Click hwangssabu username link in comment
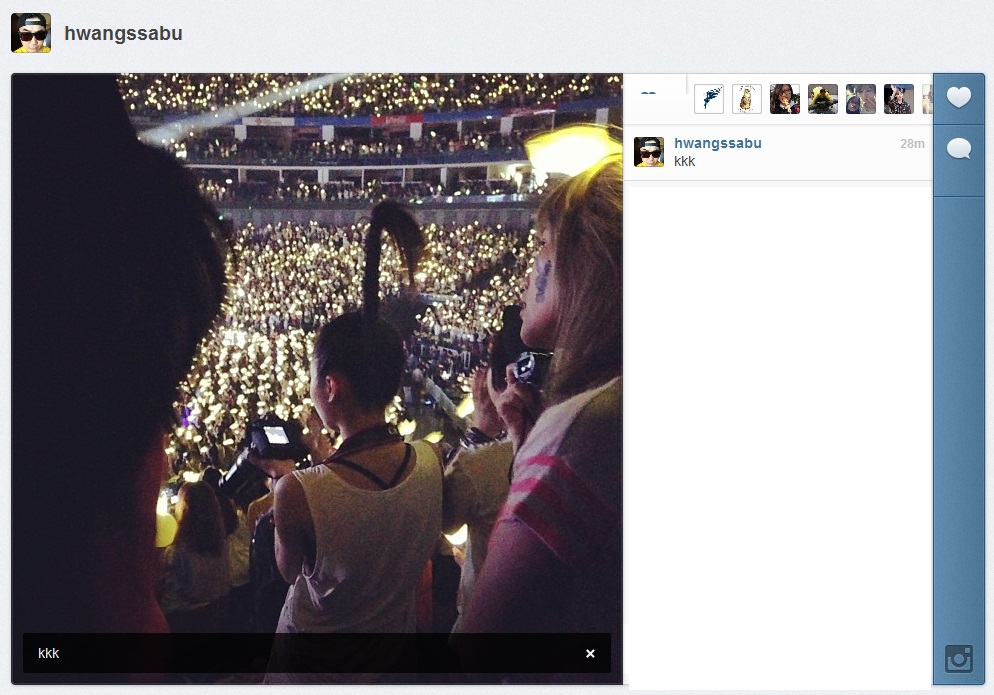The height and width of the screenshot is (695, 994). point(718,143)
